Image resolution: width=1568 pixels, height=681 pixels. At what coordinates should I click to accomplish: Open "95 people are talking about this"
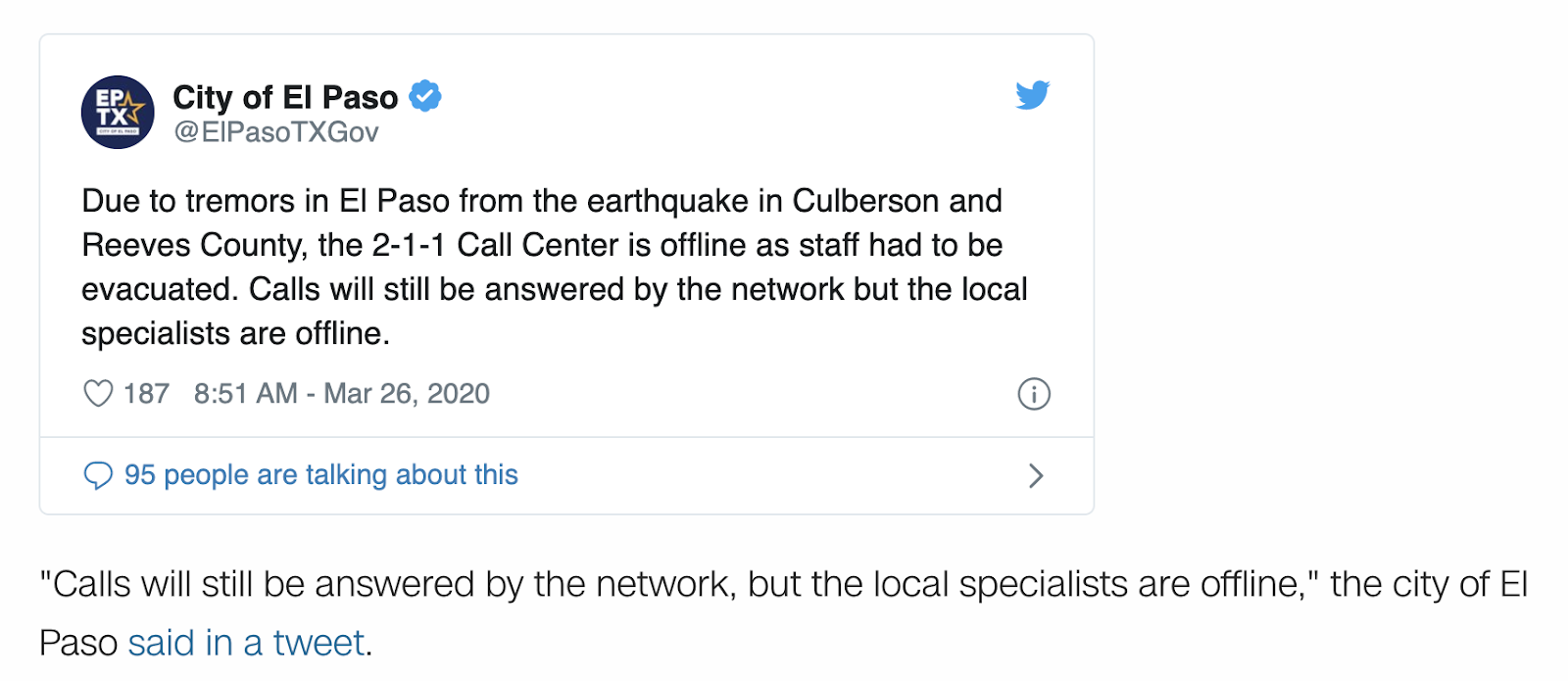point(320,475)
